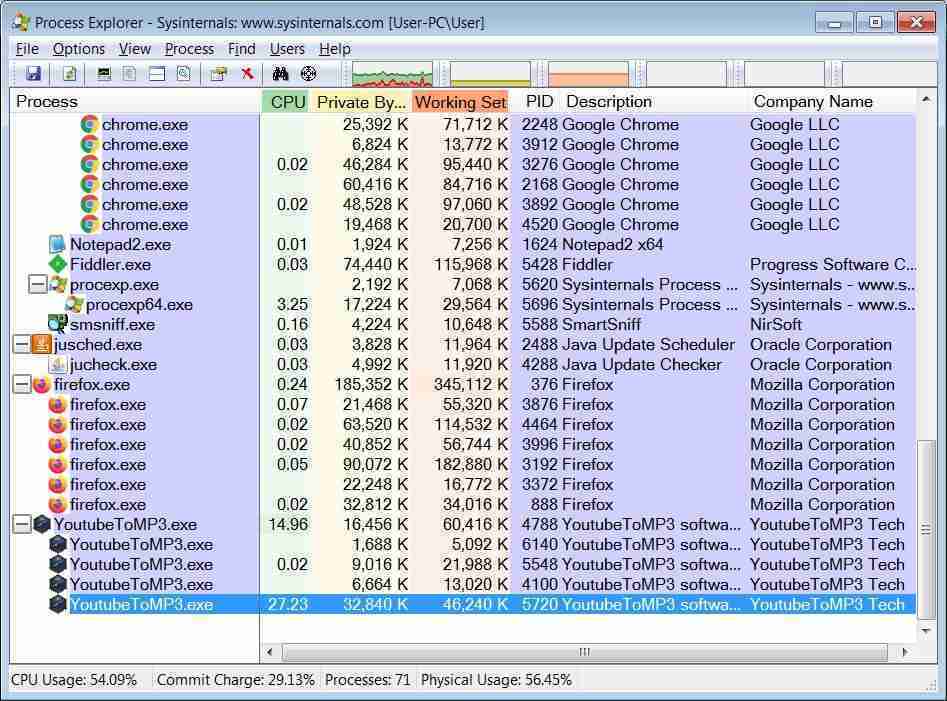Click the yellow commit history mini graph
Image resolution: width=947 pixels, height=701 pixels.
tap(490, 74)
